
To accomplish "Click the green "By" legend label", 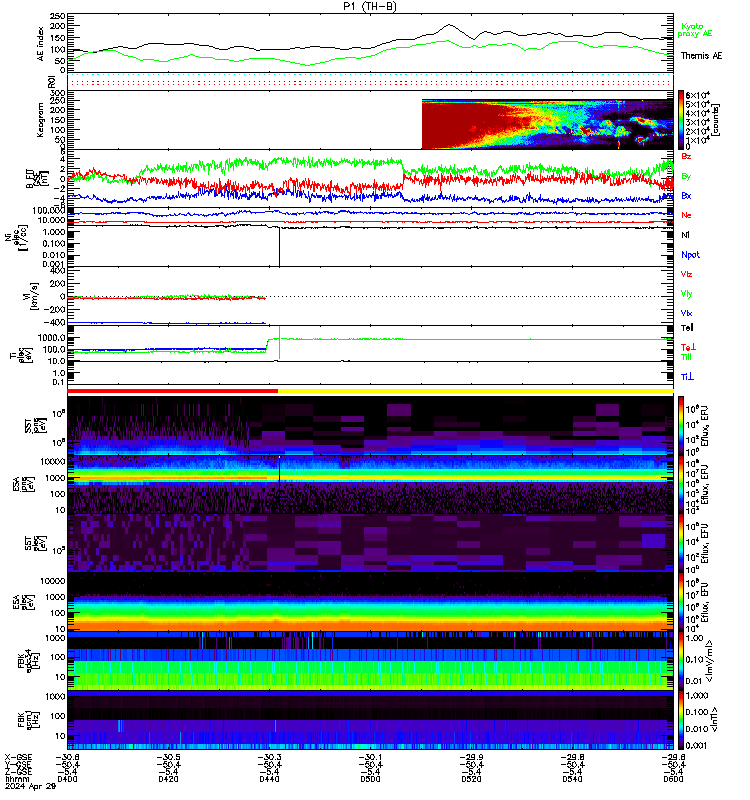I will (x=686, y=176).
